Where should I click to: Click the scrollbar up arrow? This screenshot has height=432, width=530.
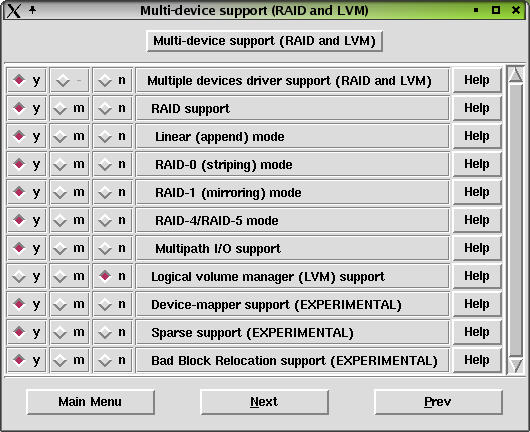tap(516, 75)
